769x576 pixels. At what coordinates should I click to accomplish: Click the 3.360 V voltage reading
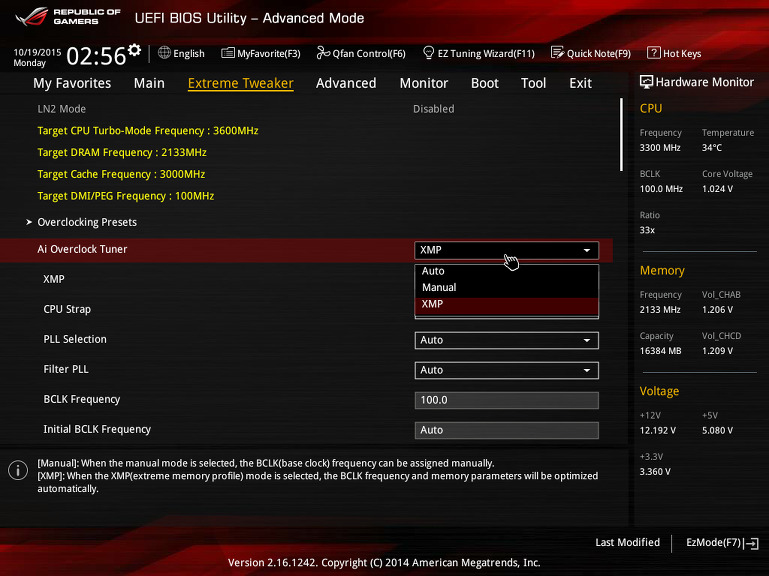pos(655,471)
